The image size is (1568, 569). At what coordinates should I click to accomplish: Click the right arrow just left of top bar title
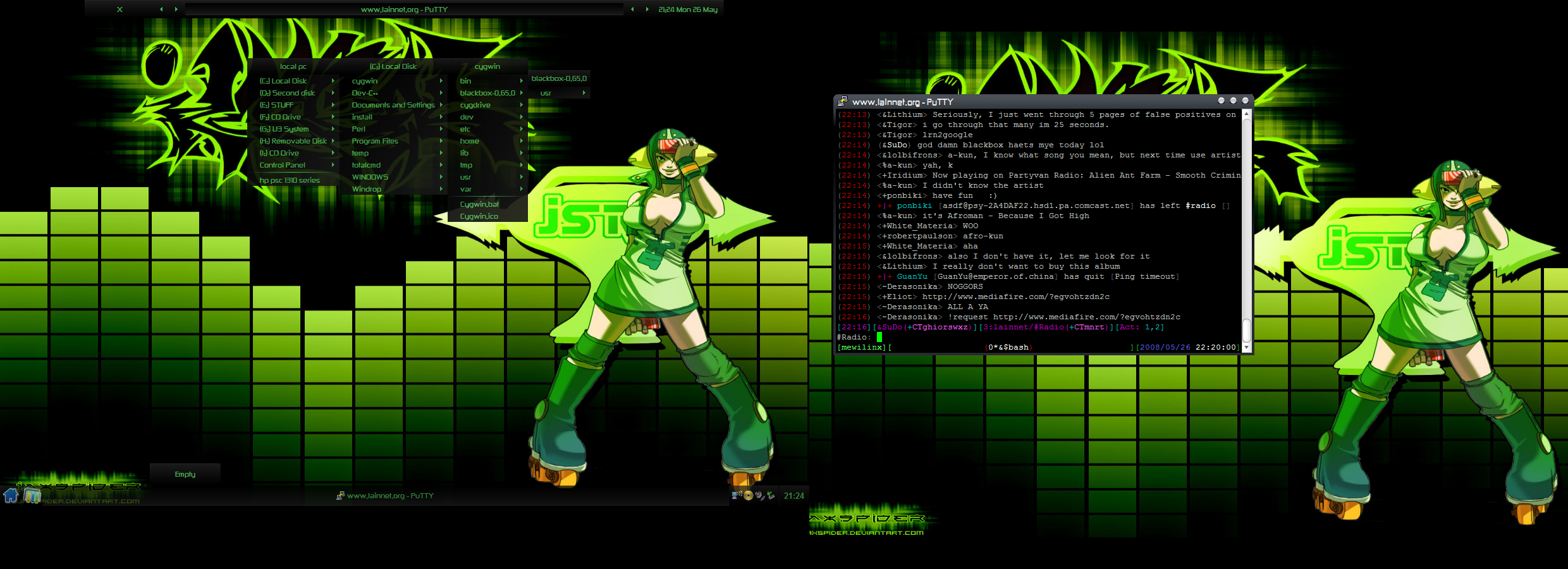coord(176,9)
